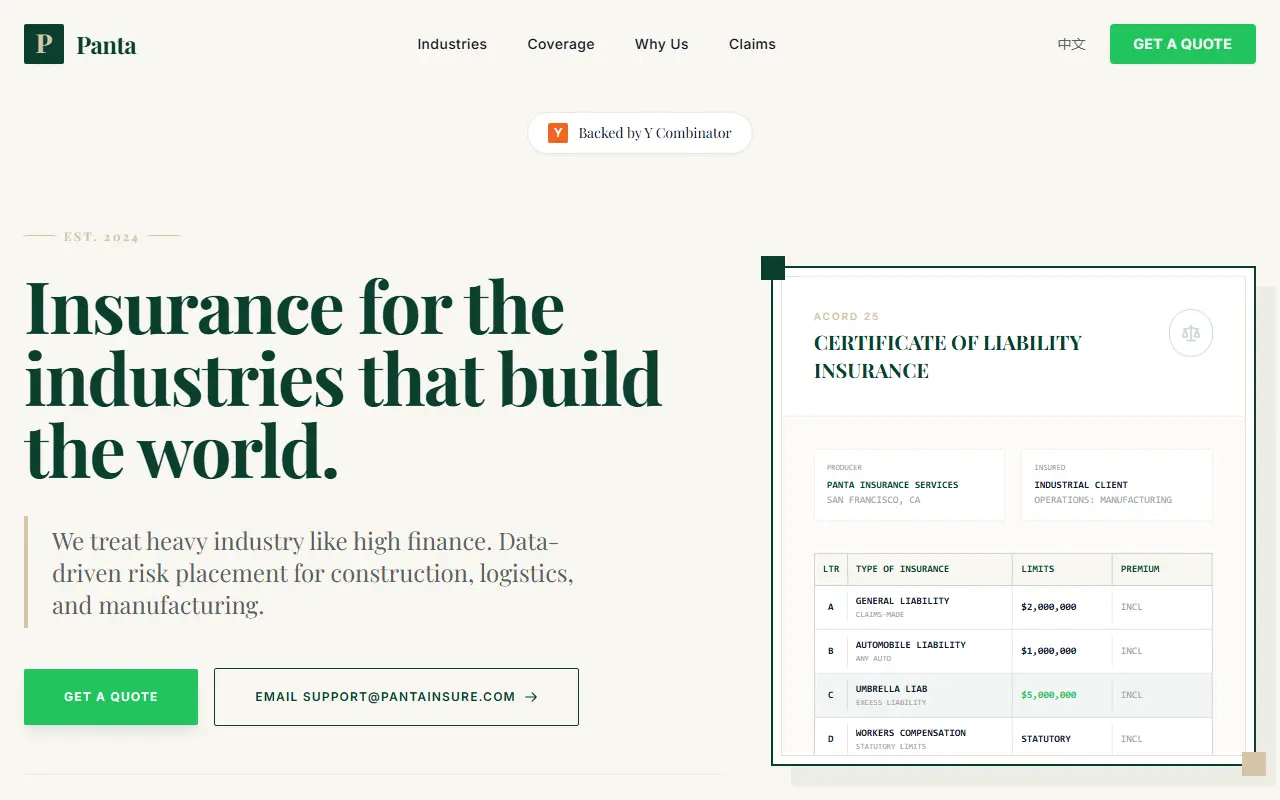The height and width of the screenshot is (800, 1280).
Task: Click the Panta brand name
Action: click(106, 45)
